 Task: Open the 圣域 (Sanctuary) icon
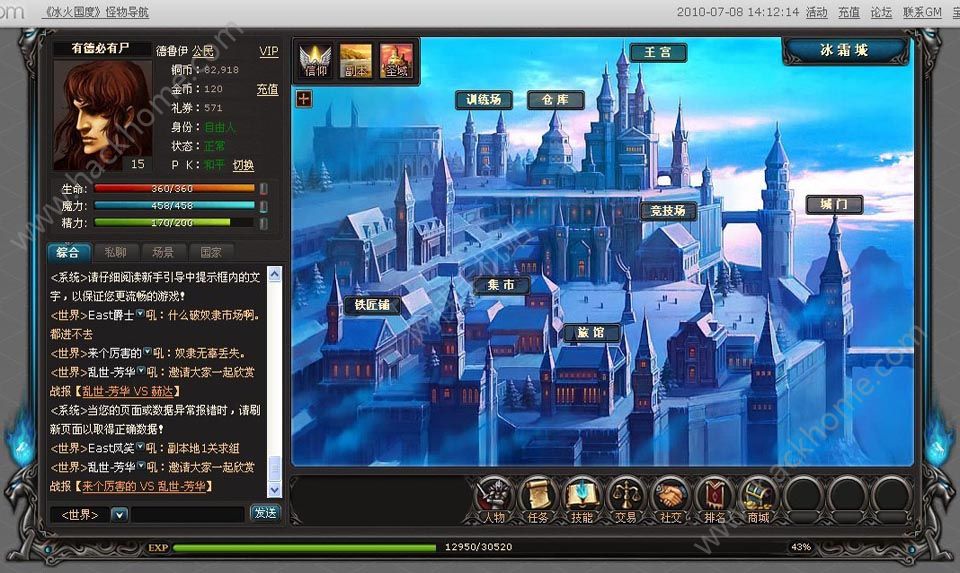click(396, 61)
